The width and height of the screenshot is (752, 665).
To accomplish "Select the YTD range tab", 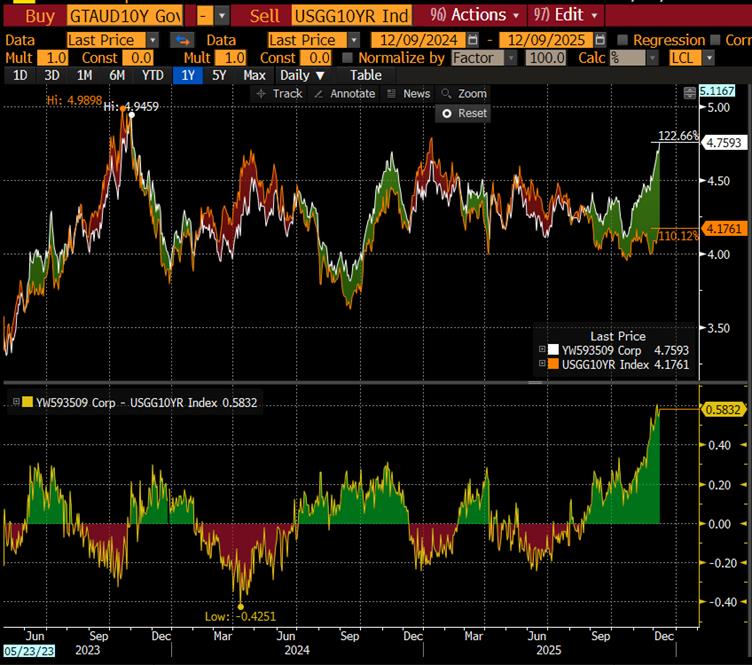I will pyautogui.click(x=153, y=75).
